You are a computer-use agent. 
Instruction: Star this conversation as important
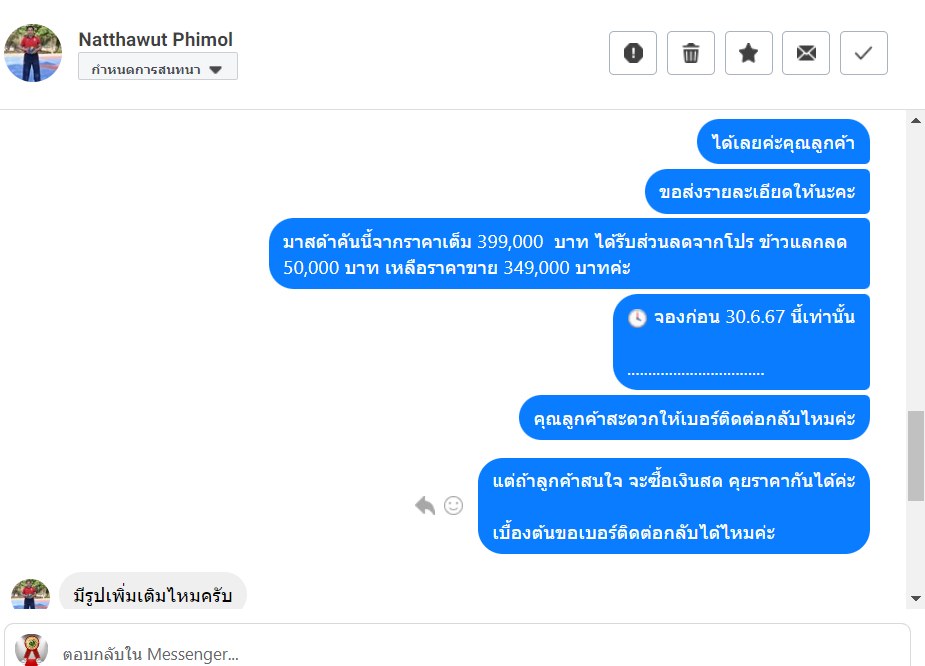748,53
